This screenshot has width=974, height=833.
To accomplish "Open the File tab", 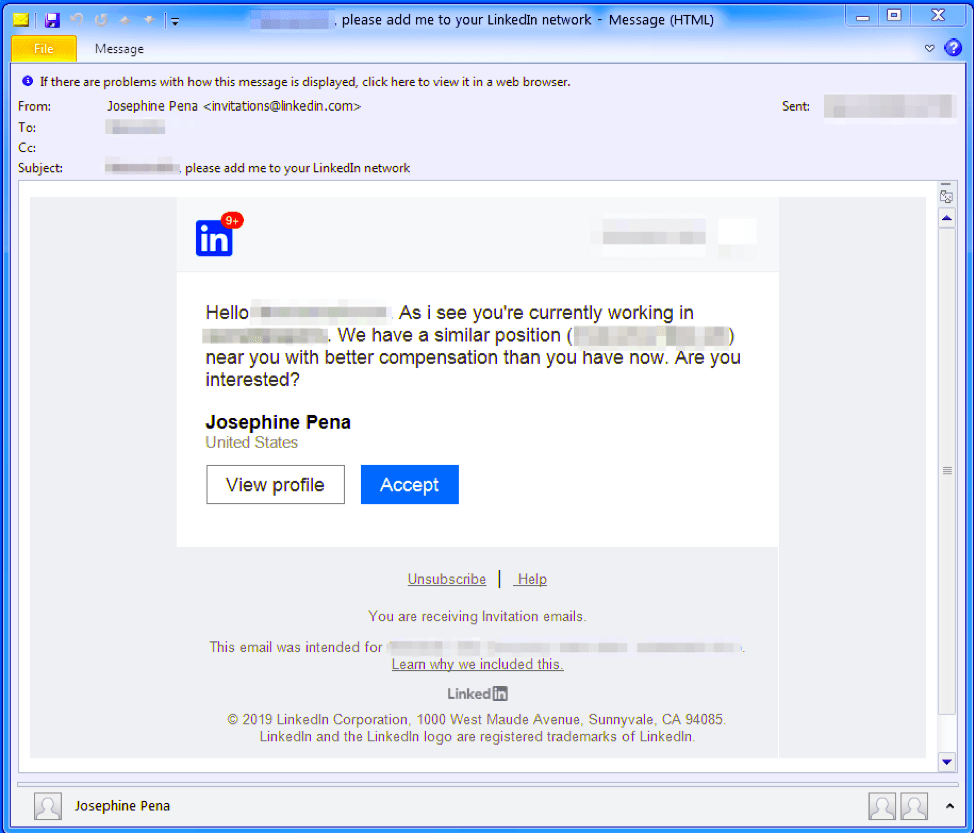I will pos(43,48).
